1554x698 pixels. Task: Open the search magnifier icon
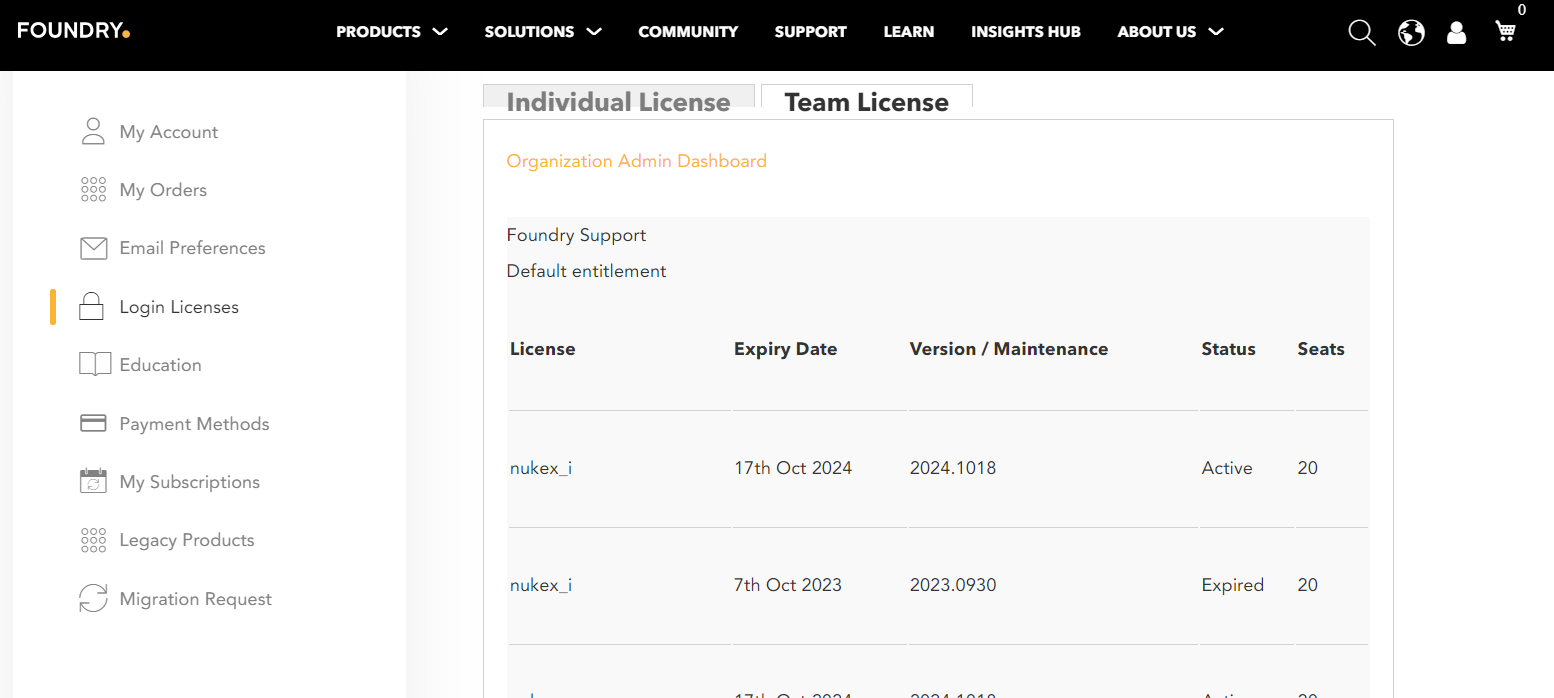(1362, 33)
